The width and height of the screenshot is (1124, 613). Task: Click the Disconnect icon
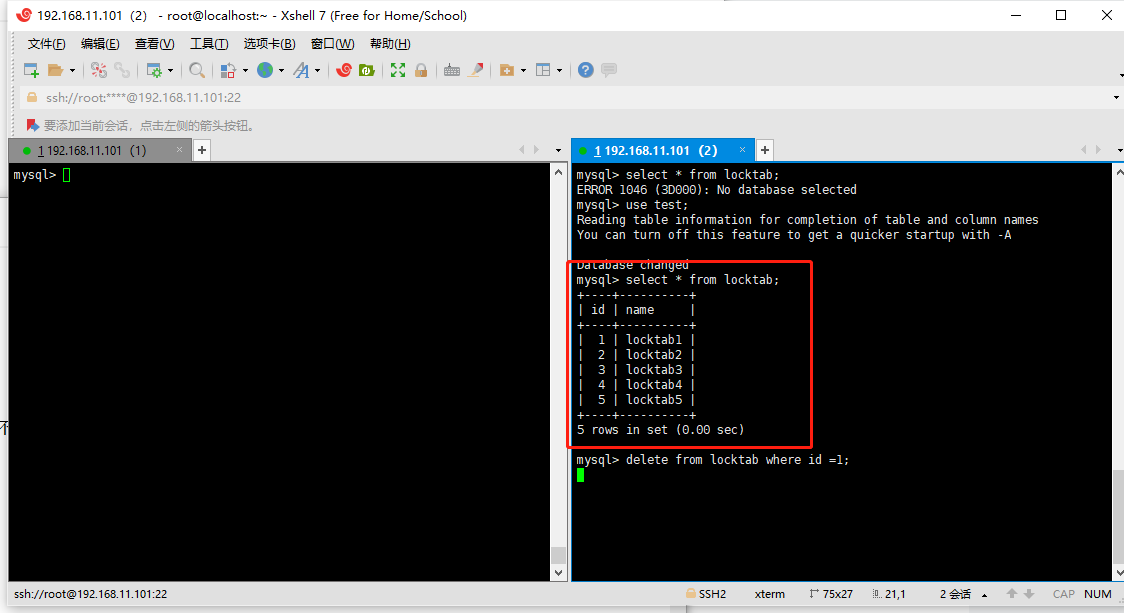pyautogui.click(x=99, y=70)
